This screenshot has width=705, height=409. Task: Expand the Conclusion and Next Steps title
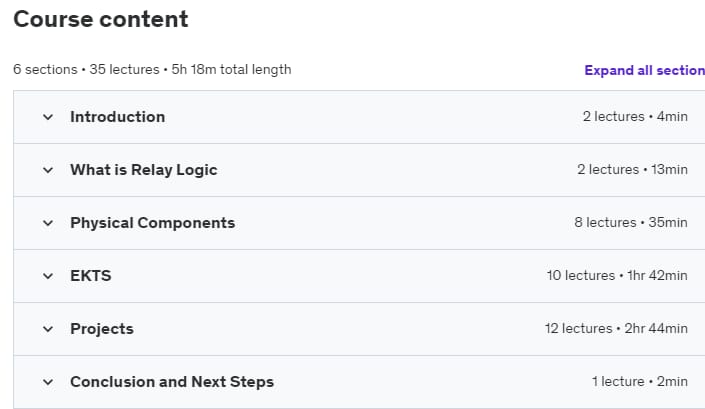[x=171, y=382]
